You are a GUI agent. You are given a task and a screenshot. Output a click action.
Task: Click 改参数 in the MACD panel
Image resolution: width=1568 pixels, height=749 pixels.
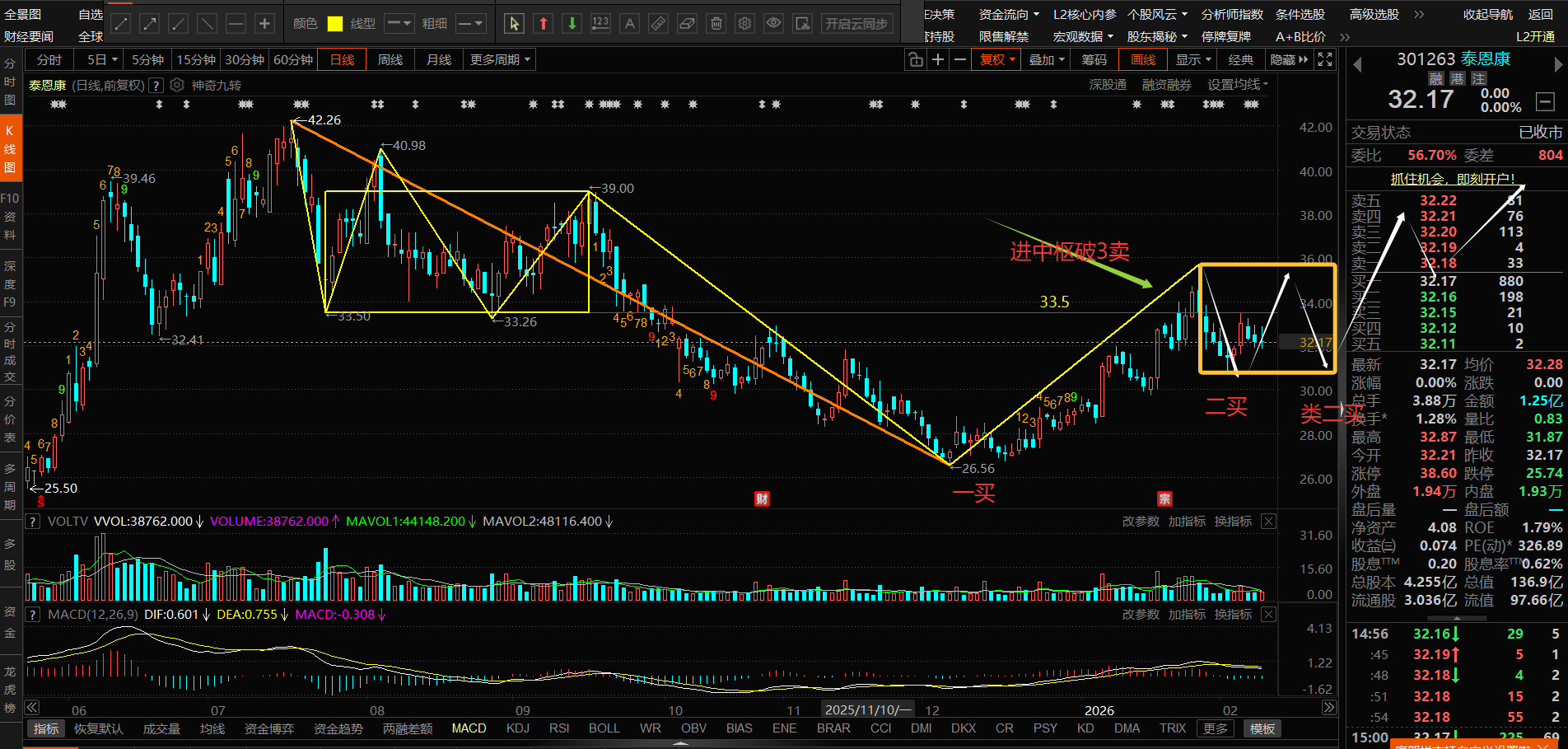pos(1141,614)
